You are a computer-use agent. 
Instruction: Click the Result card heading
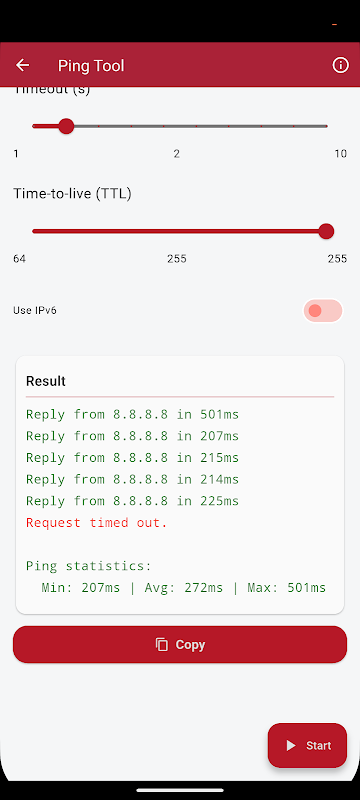tap(46, 381)
